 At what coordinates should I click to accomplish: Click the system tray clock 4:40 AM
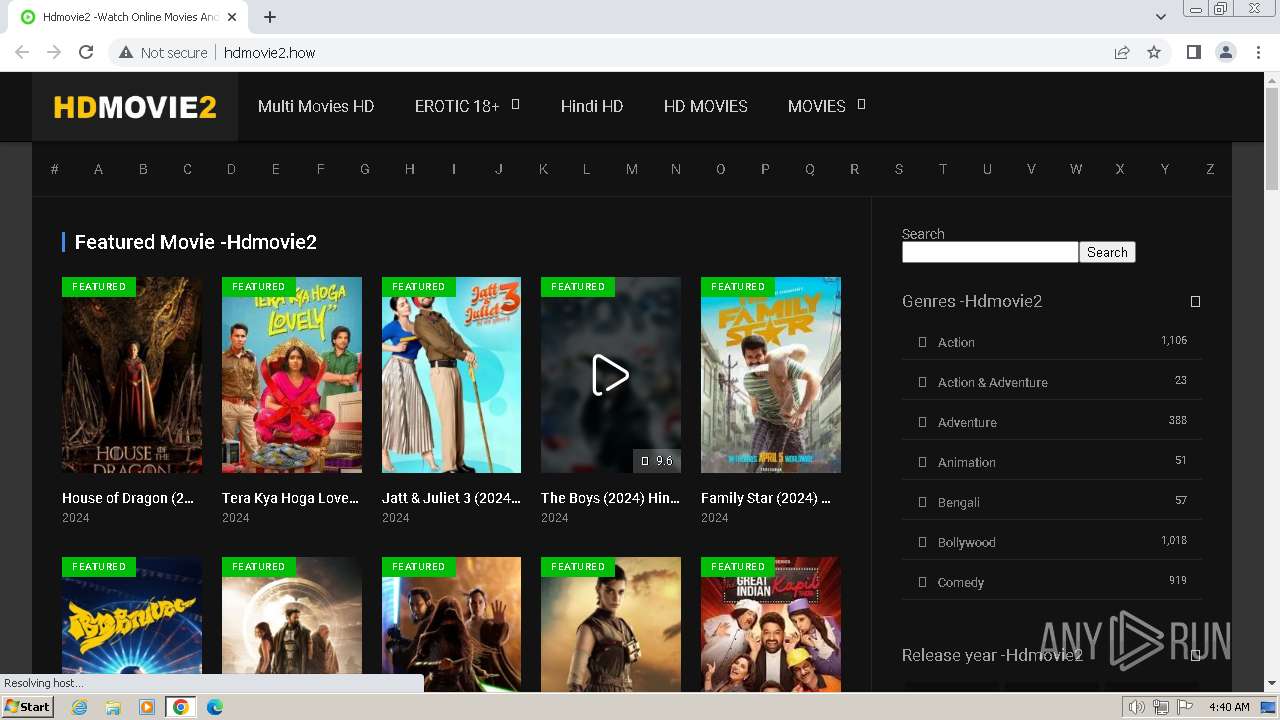pos(1229,707)
